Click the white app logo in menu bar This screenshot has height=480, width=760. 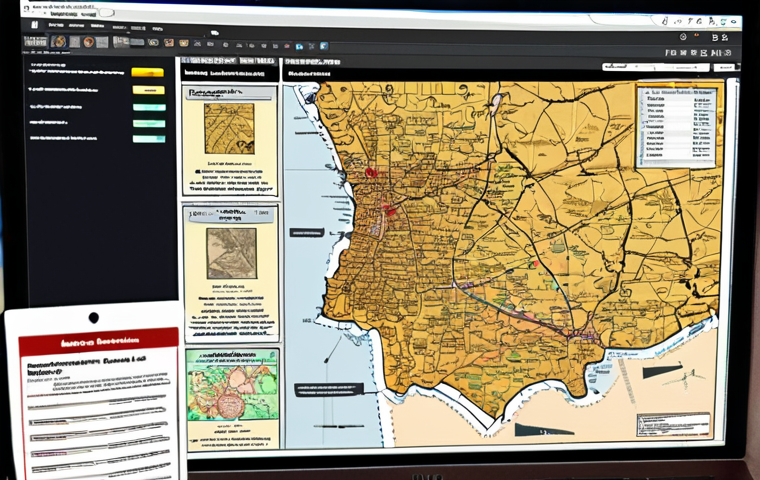34,25
